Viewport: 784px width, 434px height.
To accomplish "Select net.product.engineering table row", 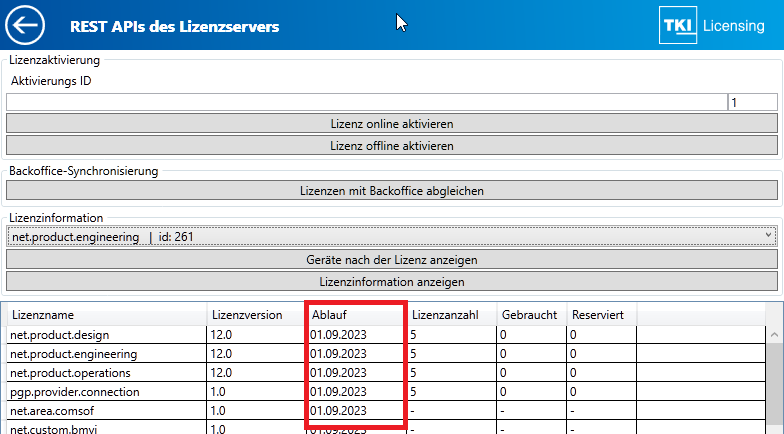I will point(386,354).
